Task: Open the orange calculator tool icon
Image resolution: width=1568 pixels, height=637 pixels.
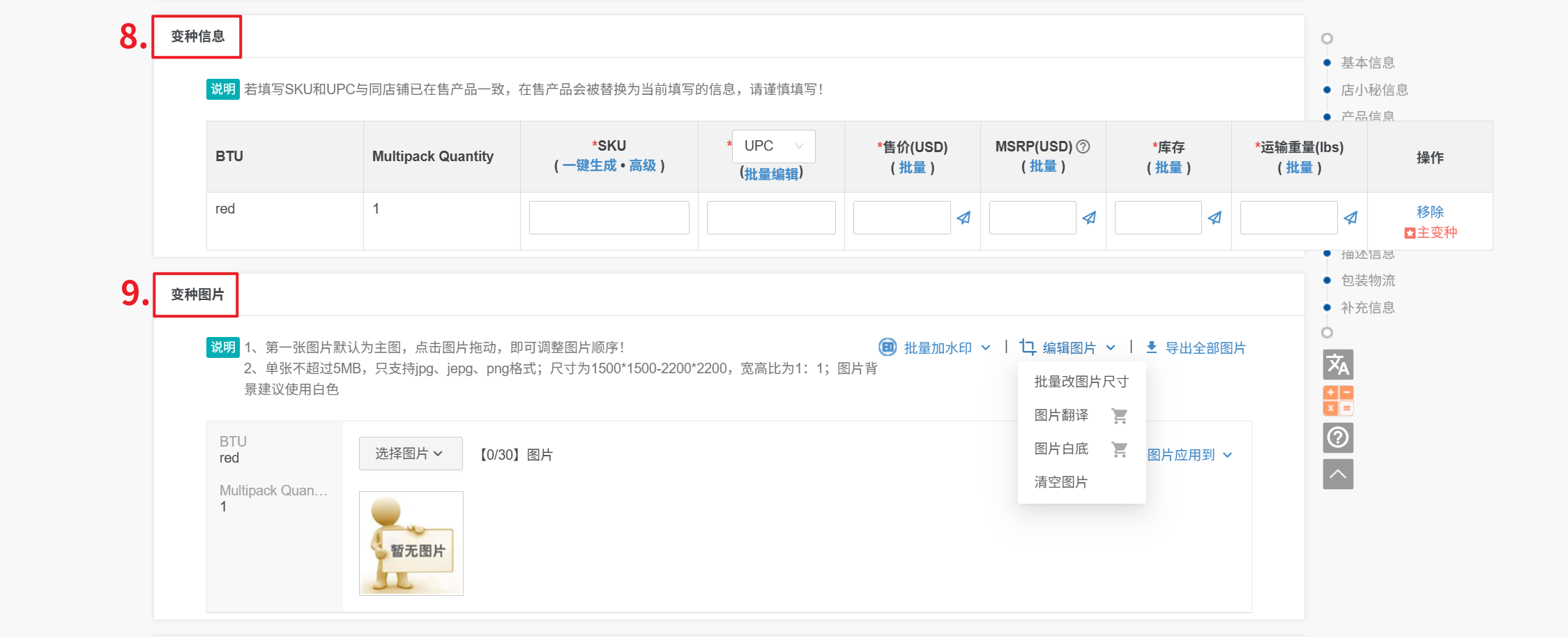Action: [x=1337, y=400]
